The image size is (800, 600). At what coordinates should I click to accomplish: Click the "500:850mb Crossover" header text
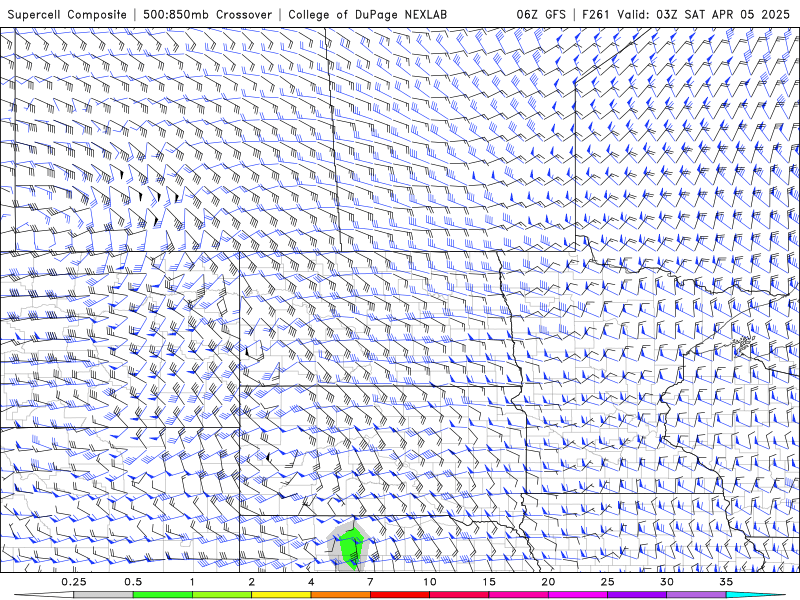point(207,14)
